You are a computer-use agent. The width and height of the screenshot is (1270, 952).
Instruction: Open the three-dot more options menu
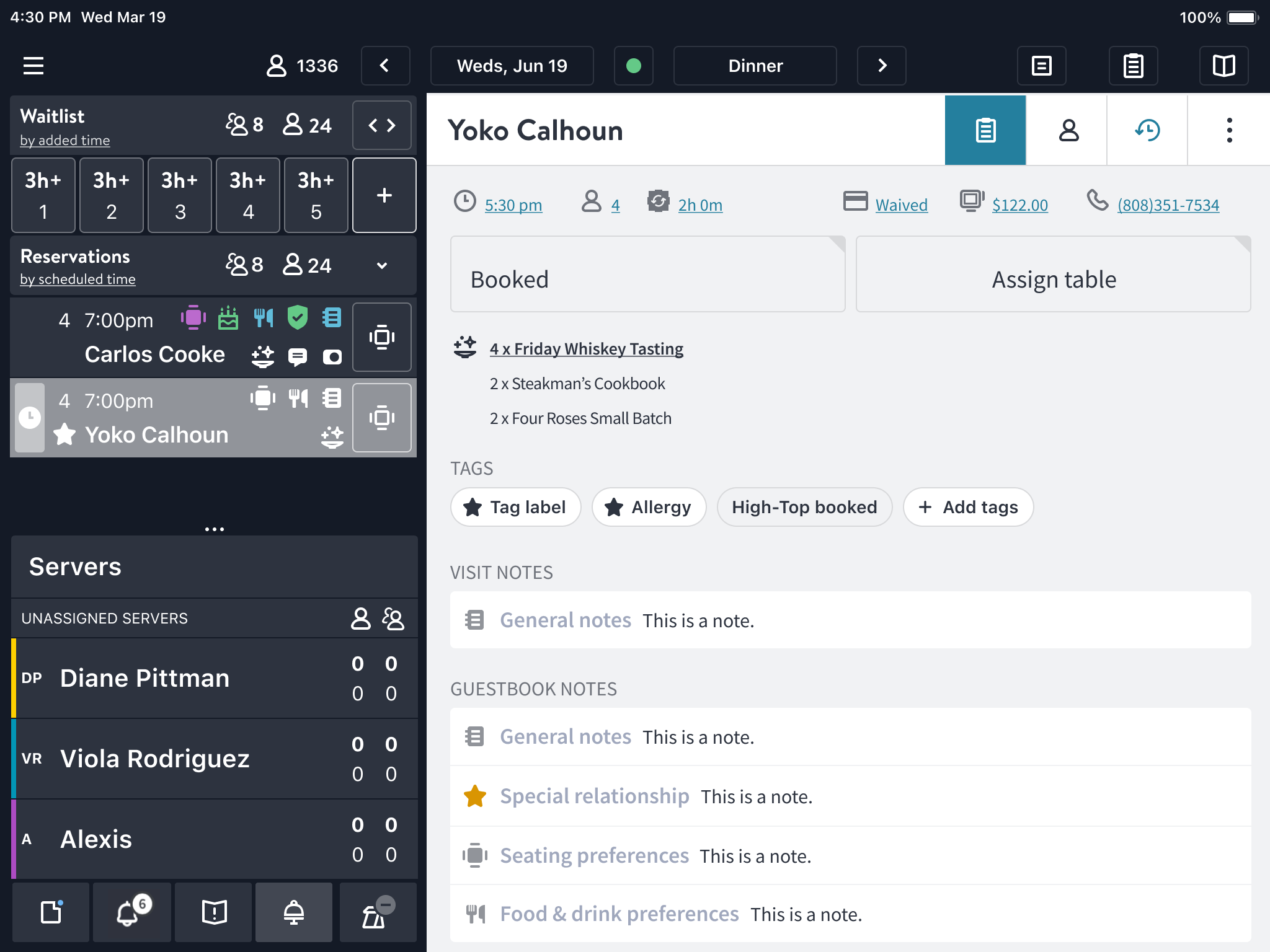(x=1229, y=130)
